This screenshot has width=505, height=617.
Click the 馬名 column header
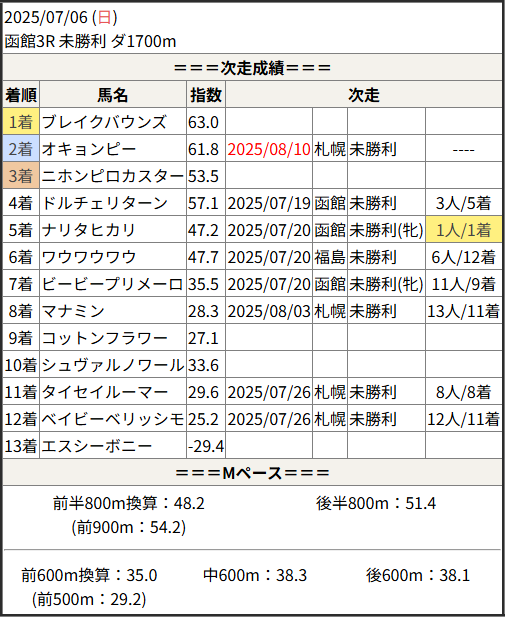coord(113,95)
